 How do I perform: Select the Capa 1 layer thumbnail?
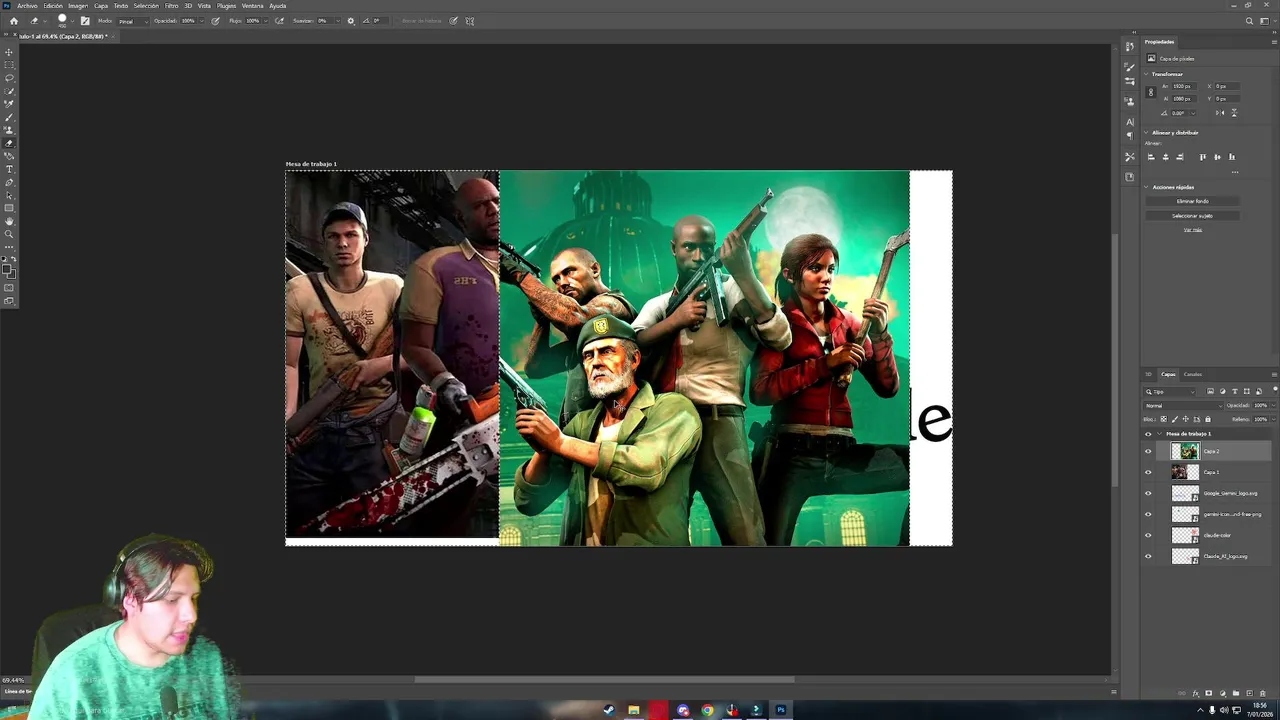click(x=1185, y=472)
